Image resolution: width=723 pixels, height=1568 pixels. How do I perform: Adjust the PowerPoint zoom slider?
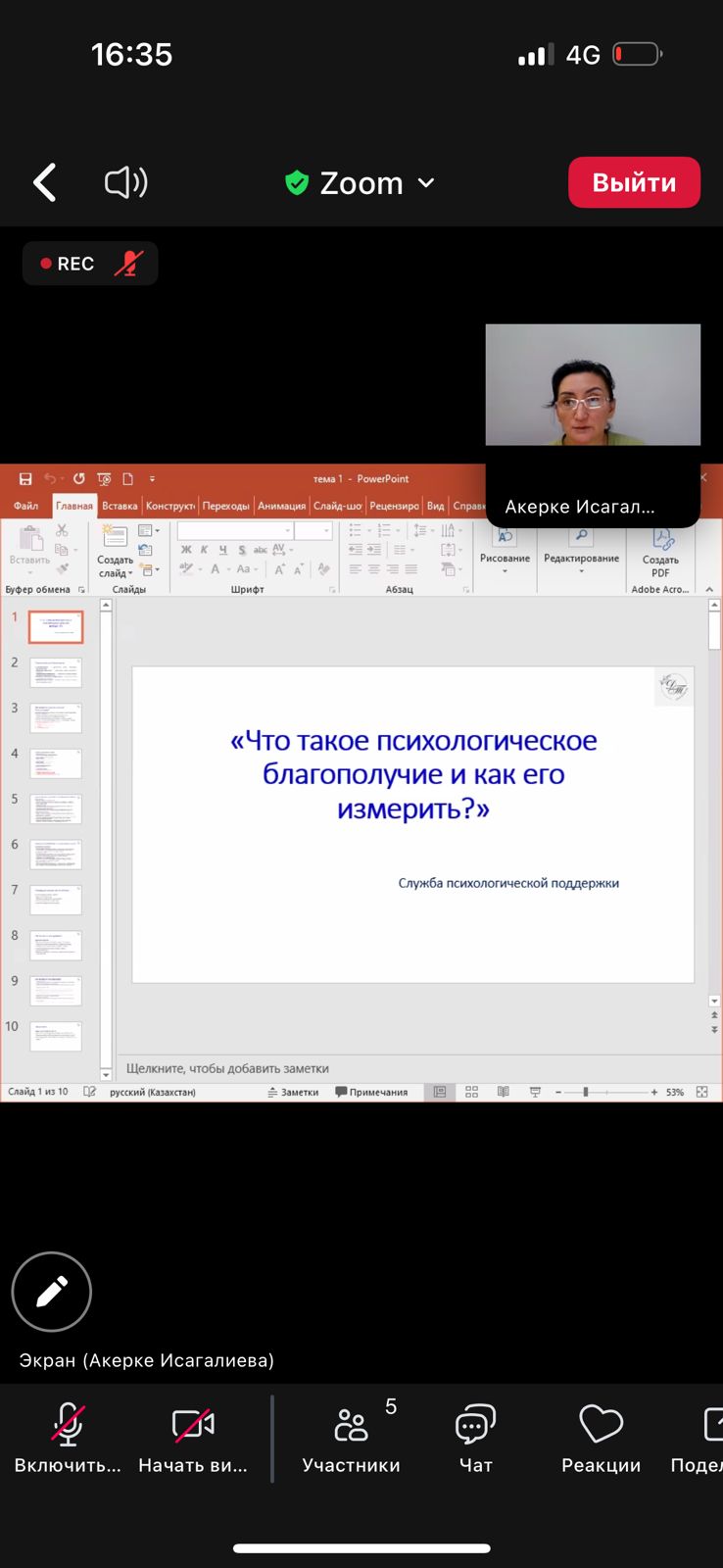586,1092
